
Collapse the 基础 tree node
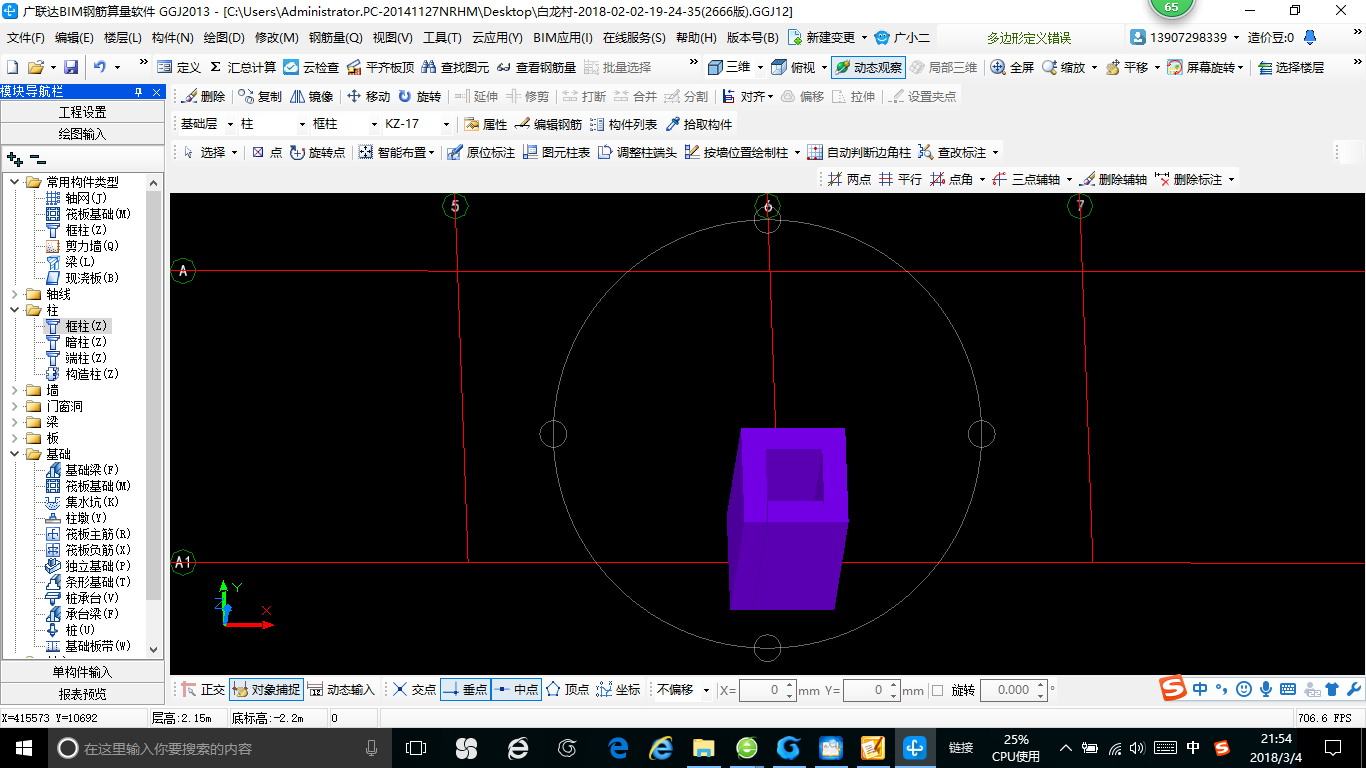click(14, 454)
